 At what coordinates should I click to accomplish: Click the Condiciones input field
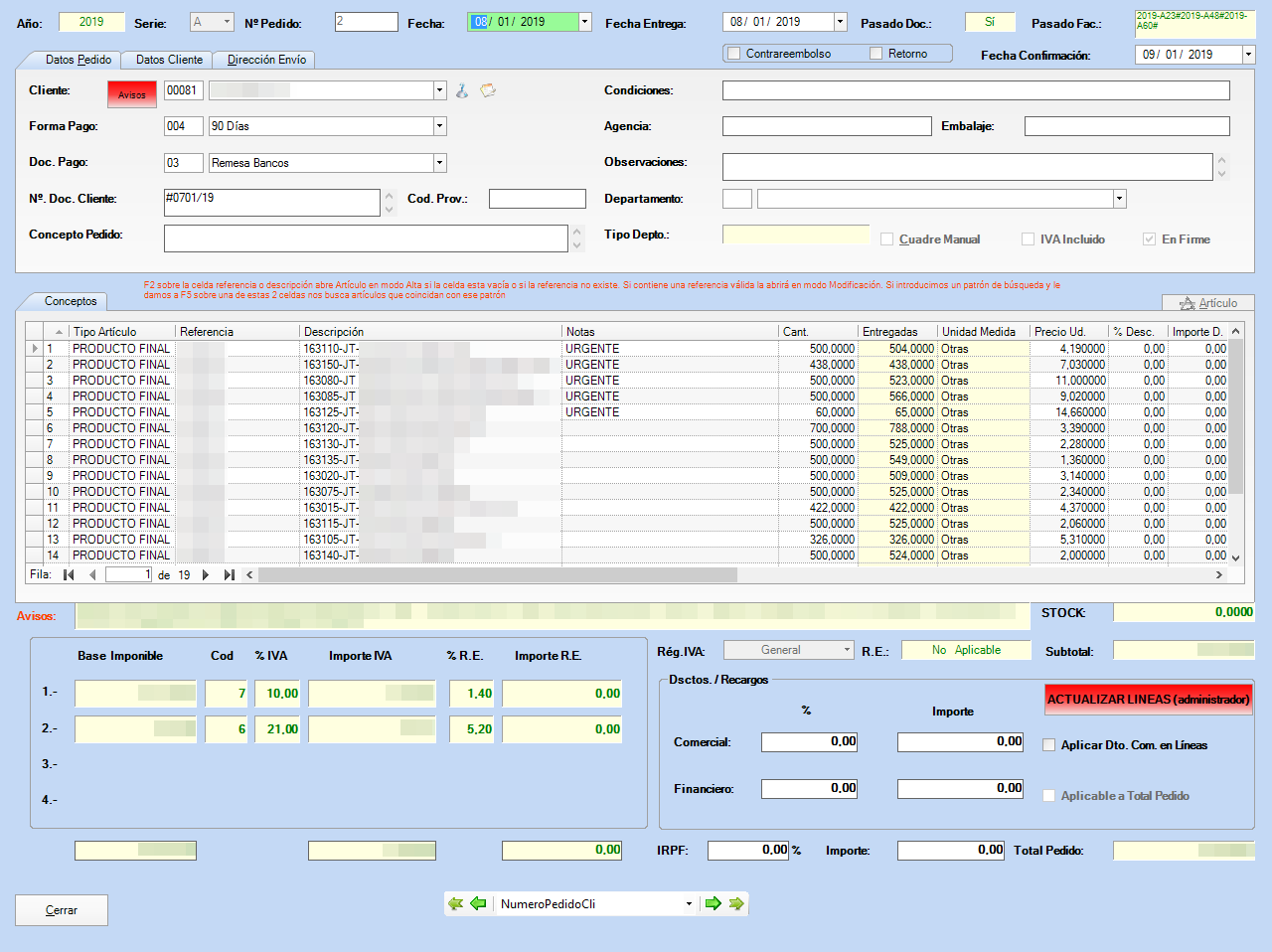[x=976, y=90]
